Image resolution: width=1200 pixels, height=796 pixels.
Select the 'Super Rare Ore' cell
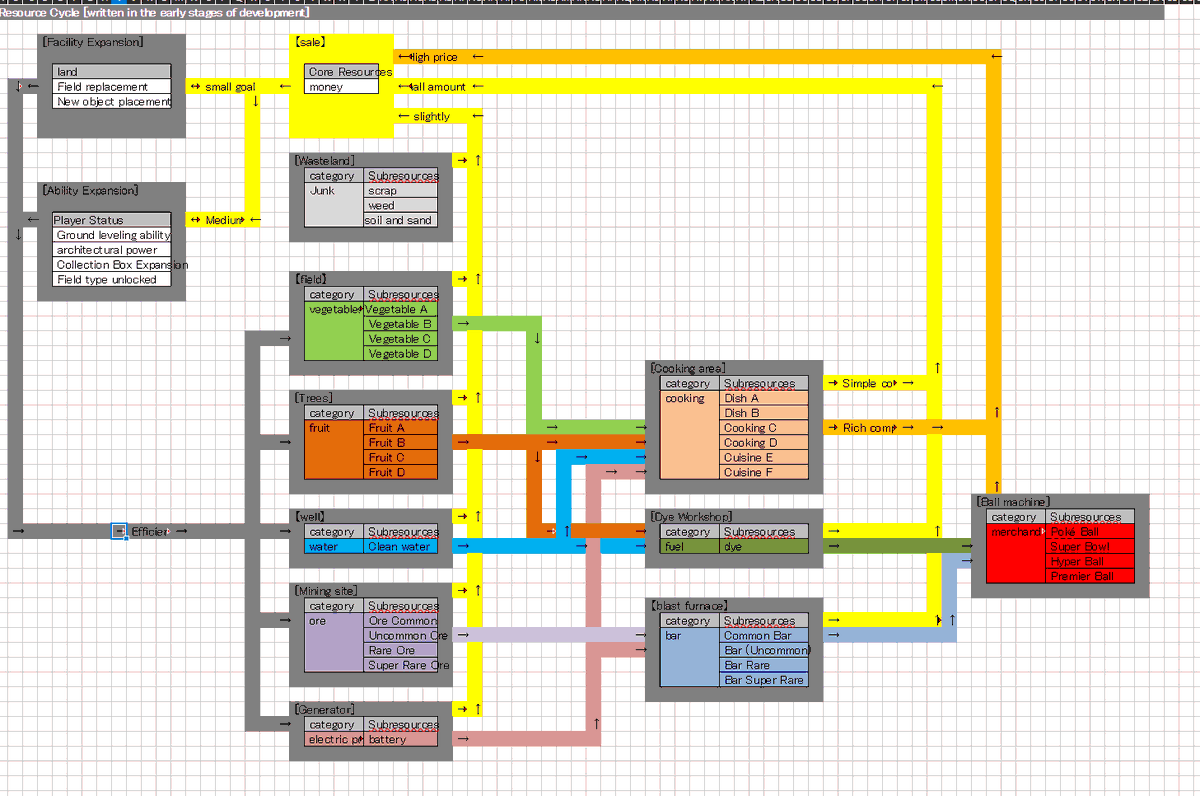coord(400,665)
